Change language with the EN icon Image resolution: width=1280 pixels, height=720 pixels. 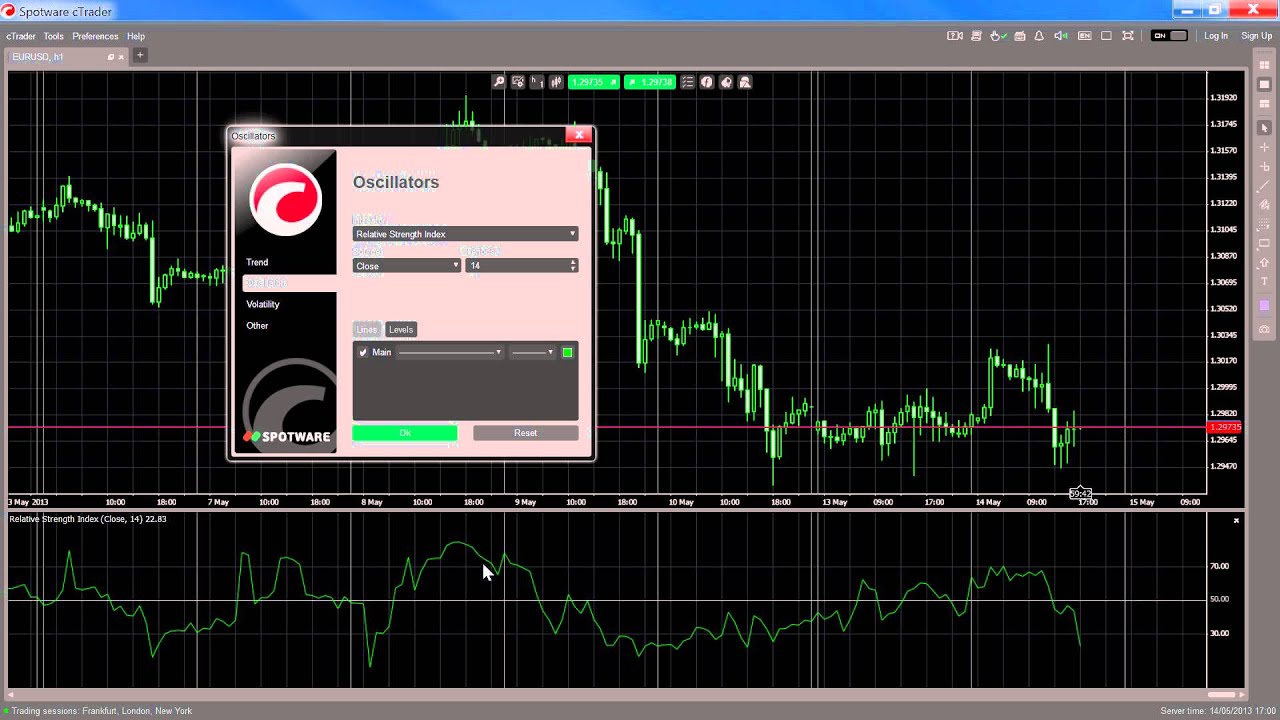click(x=1085, y=36)
